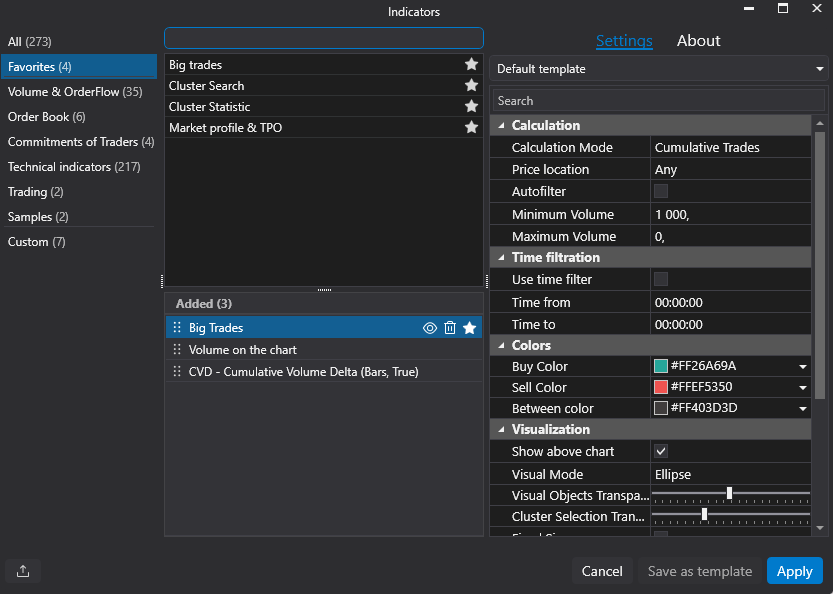Delete Big Trades with the trash icon
The image size is (833, 594).
[450, 328]
